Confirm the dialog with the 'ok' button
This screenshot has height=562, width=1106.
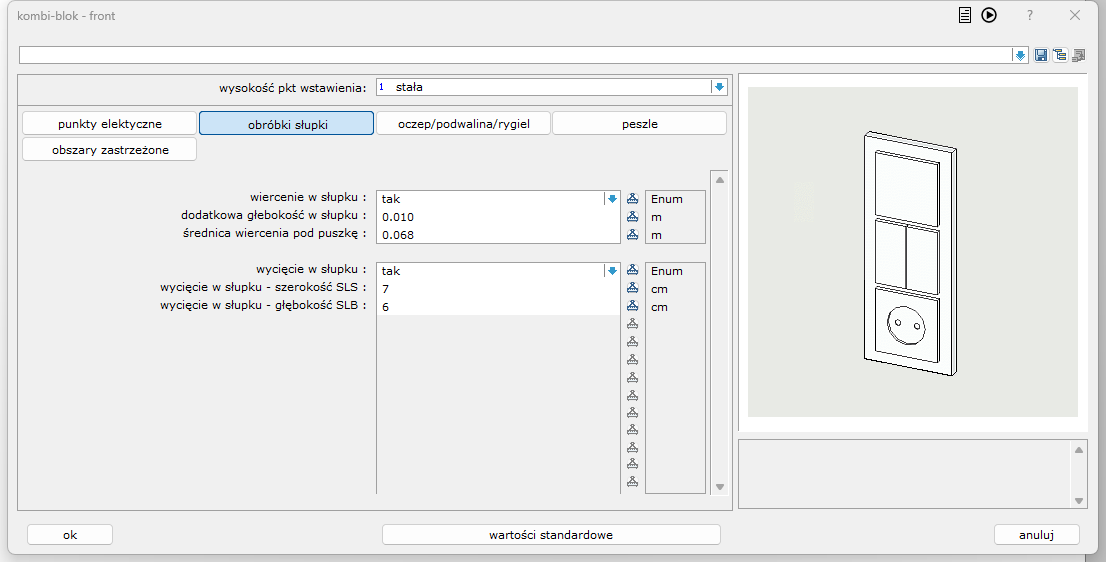pos(70,535)
